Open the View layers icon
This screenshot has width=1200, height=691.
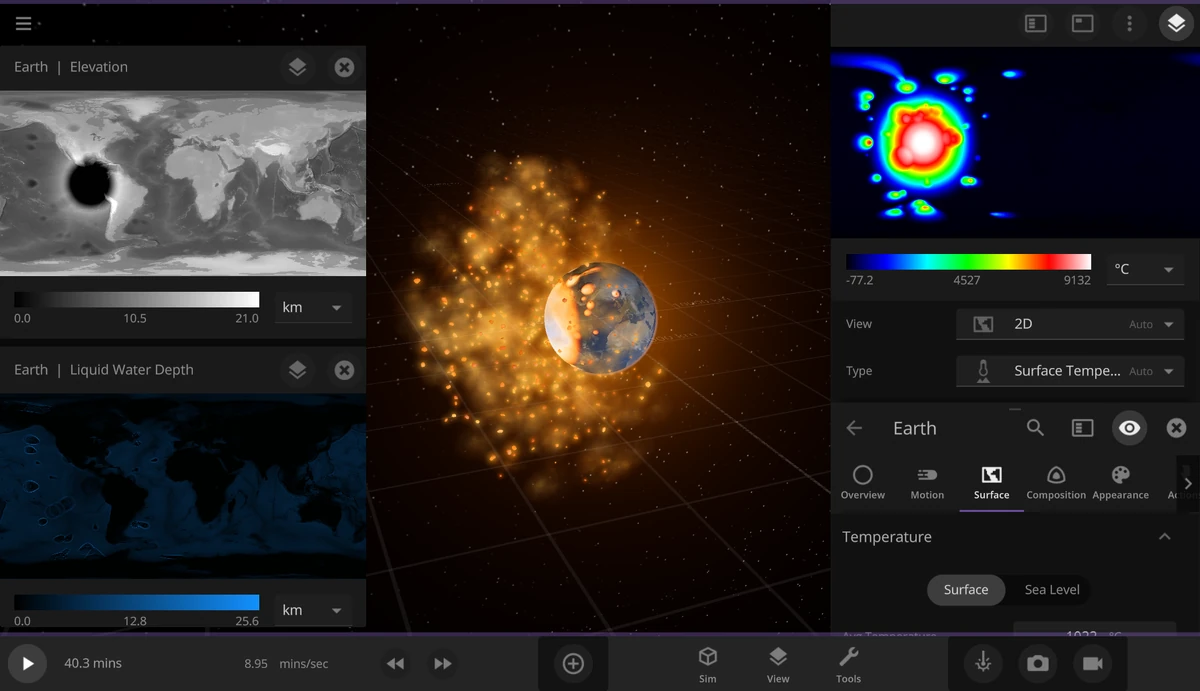(x=778, y=662)
